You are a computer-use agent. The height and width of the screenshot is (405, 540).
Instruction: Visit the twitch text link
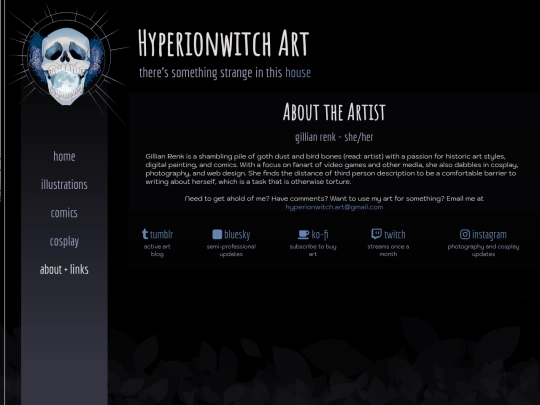395,235
